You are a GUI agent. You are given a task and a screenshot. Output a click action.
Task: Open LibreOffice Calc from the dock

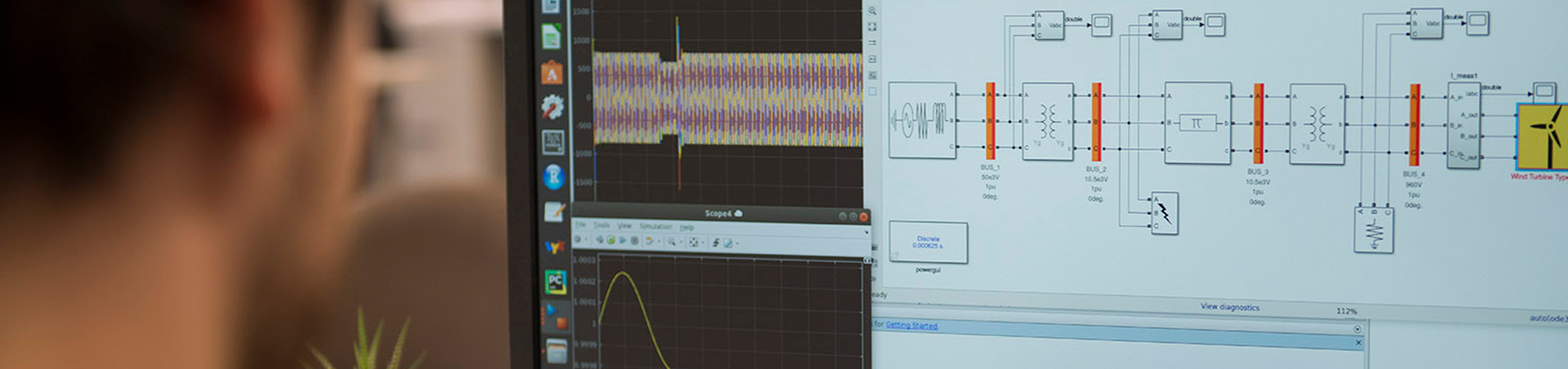(x=550, y=37)
